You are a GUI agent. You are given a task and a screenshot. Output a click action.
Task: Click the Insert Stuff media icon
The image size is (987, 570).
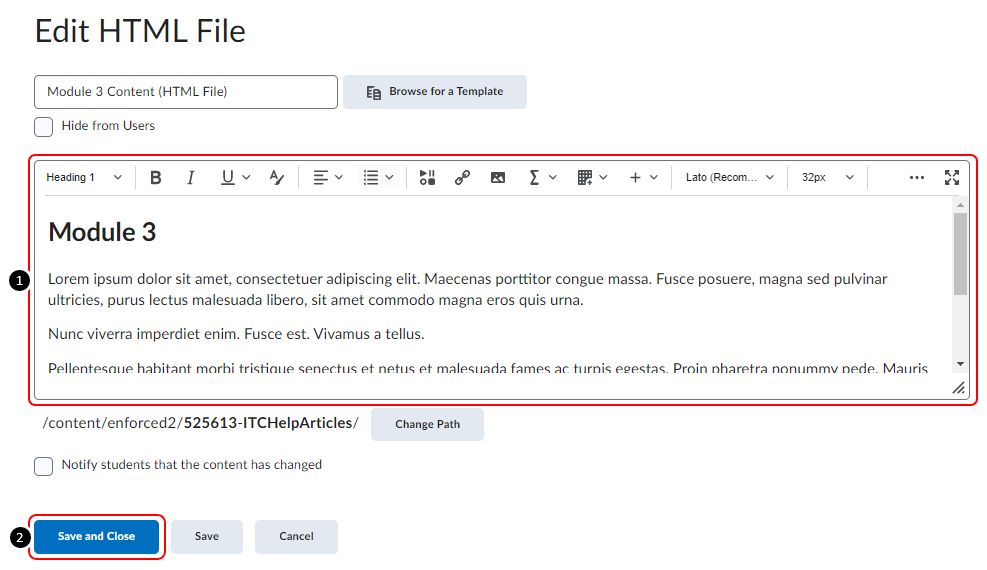(427, 177)
